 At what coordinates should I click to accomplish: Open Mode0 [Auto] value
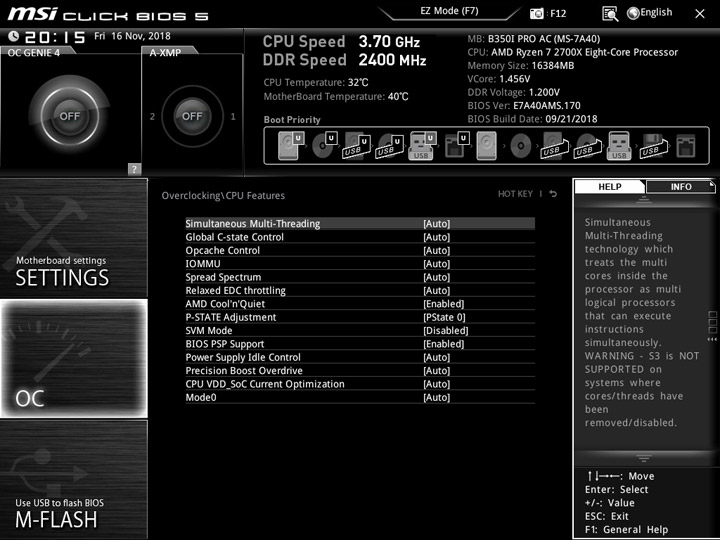point(437,397)
